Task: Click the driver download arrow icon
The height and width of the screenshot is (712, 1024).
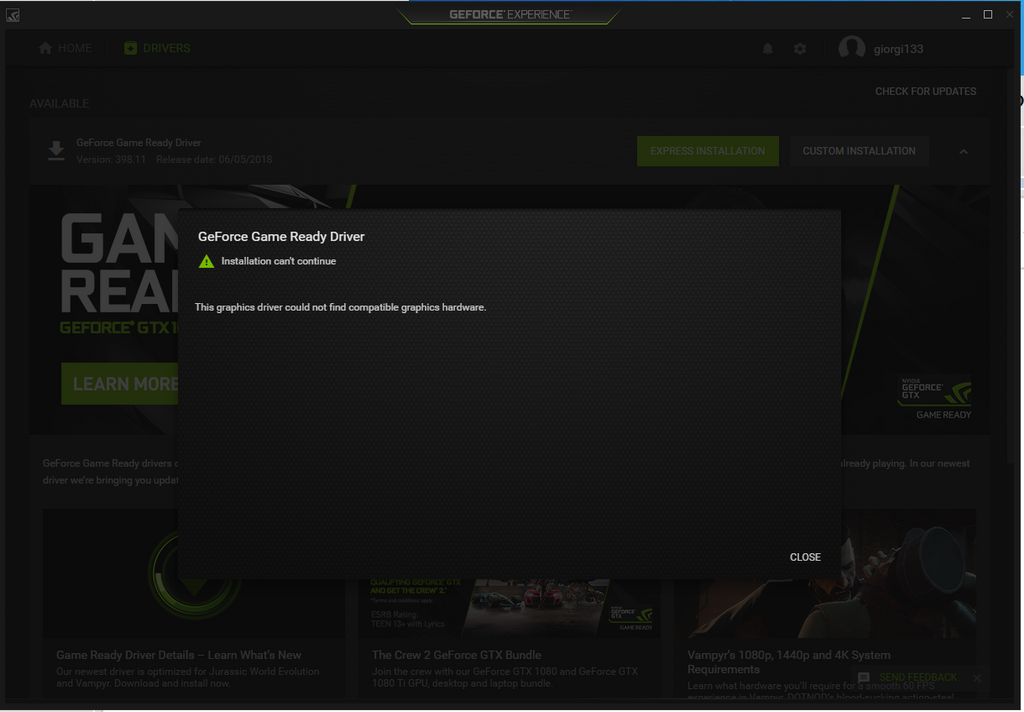Action: tap(57, 150)
